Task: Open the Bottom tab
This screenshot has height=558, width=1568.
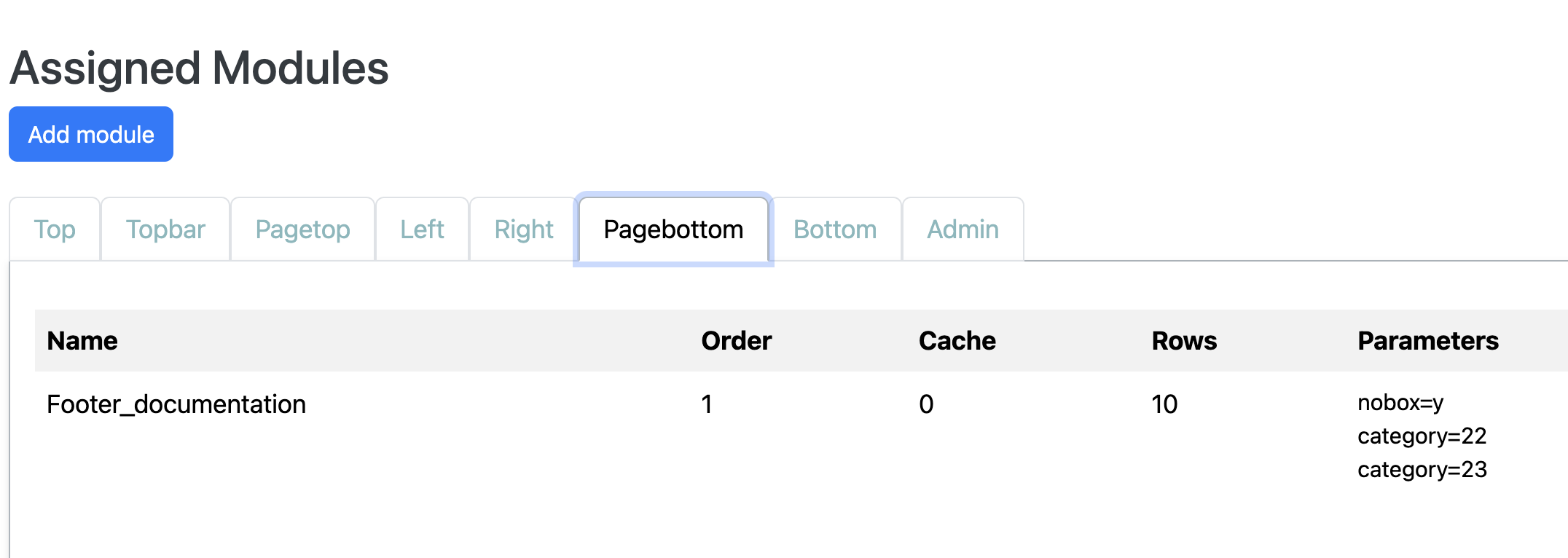Action: (x=835, y=229)
